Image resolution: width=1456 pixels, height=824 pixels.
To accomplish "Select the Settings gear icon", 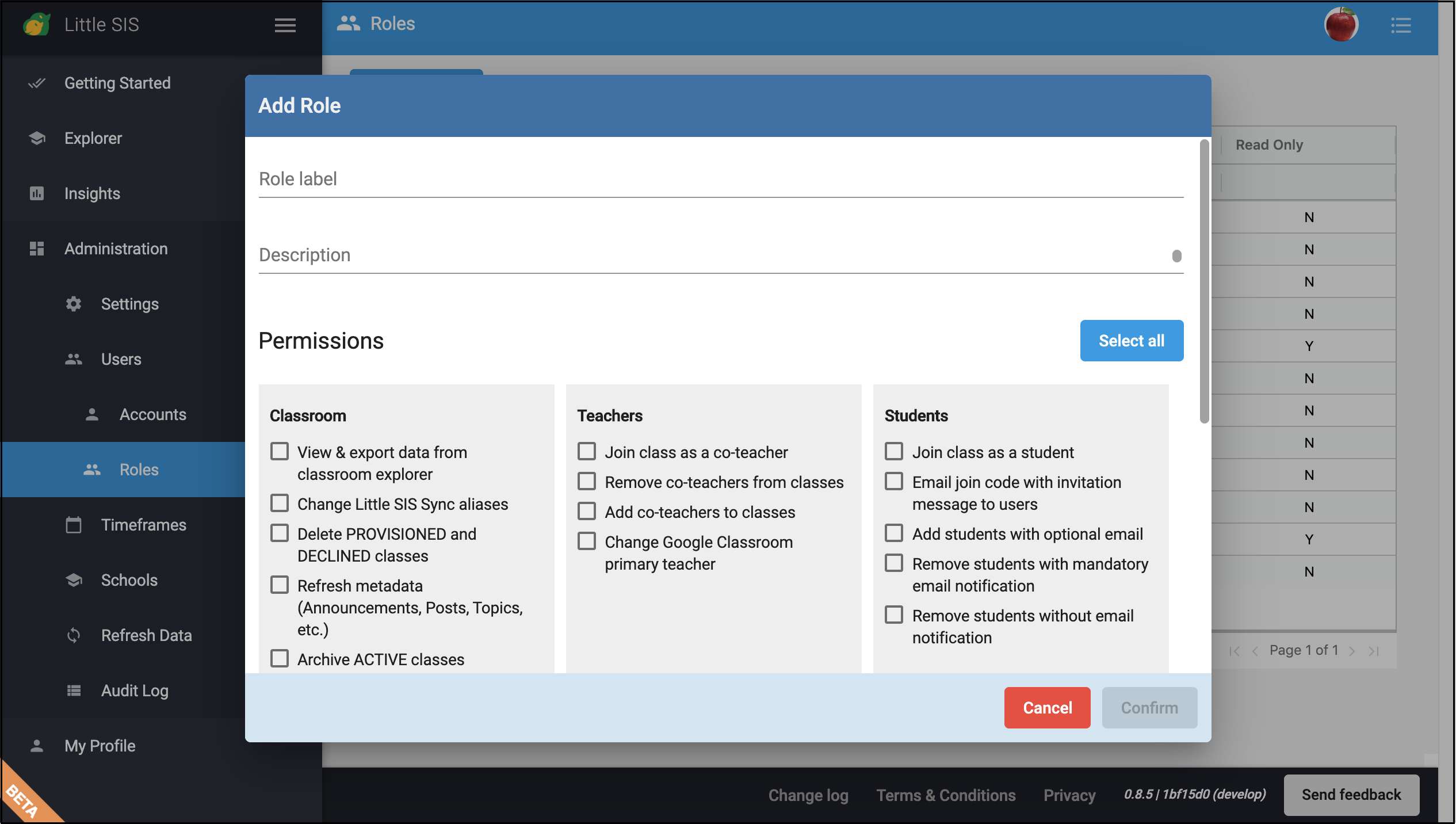I will (74, 304).
